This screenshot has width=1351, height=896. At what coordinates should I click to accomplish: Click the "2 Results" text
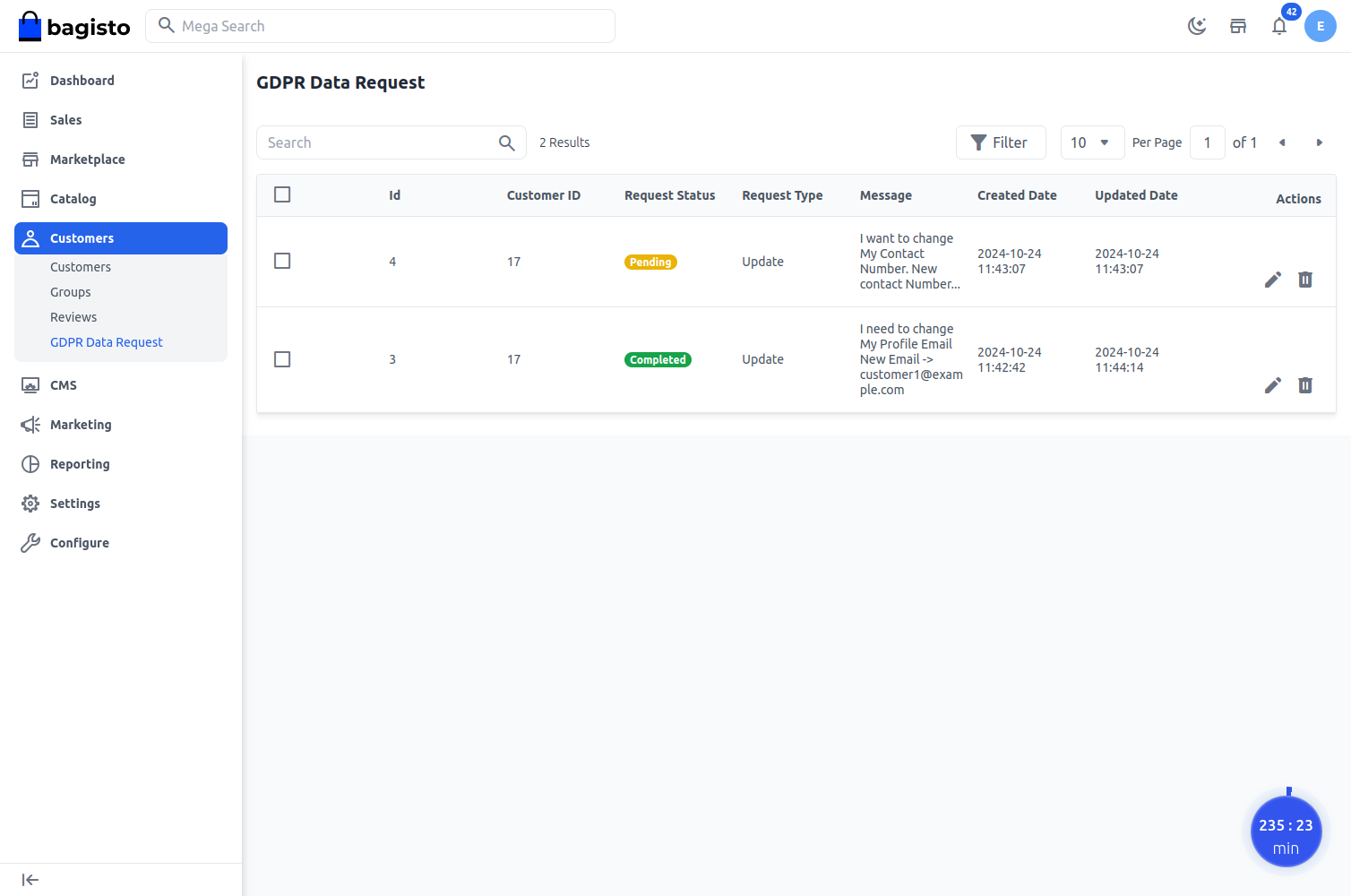[x=564, y=142]
